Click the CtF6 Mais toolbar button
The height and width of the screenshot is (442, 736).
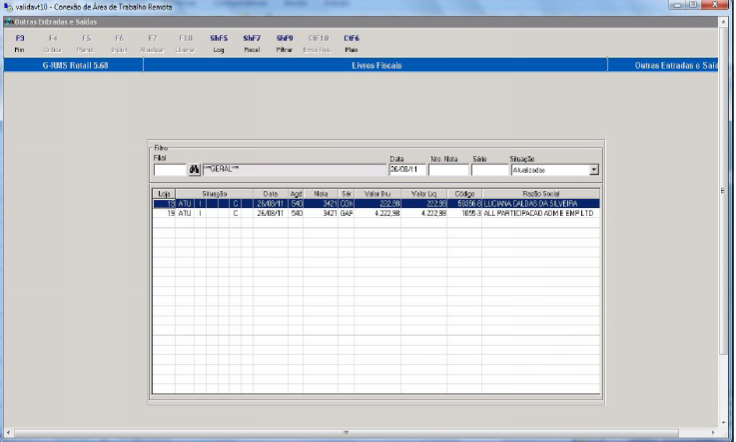351,44
